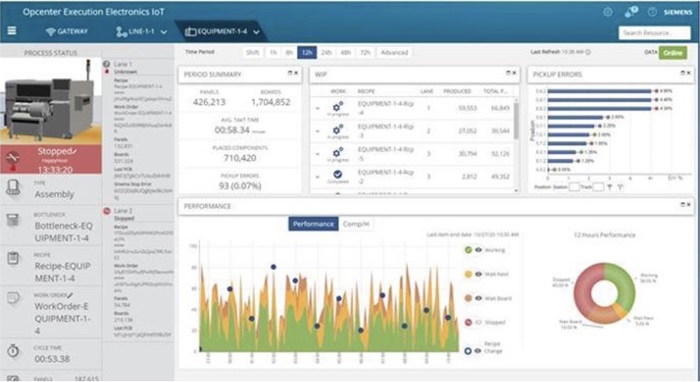Screen dimensions: 700x382
Task: Click the settings gear icon in header
Action: coord(608,12)
